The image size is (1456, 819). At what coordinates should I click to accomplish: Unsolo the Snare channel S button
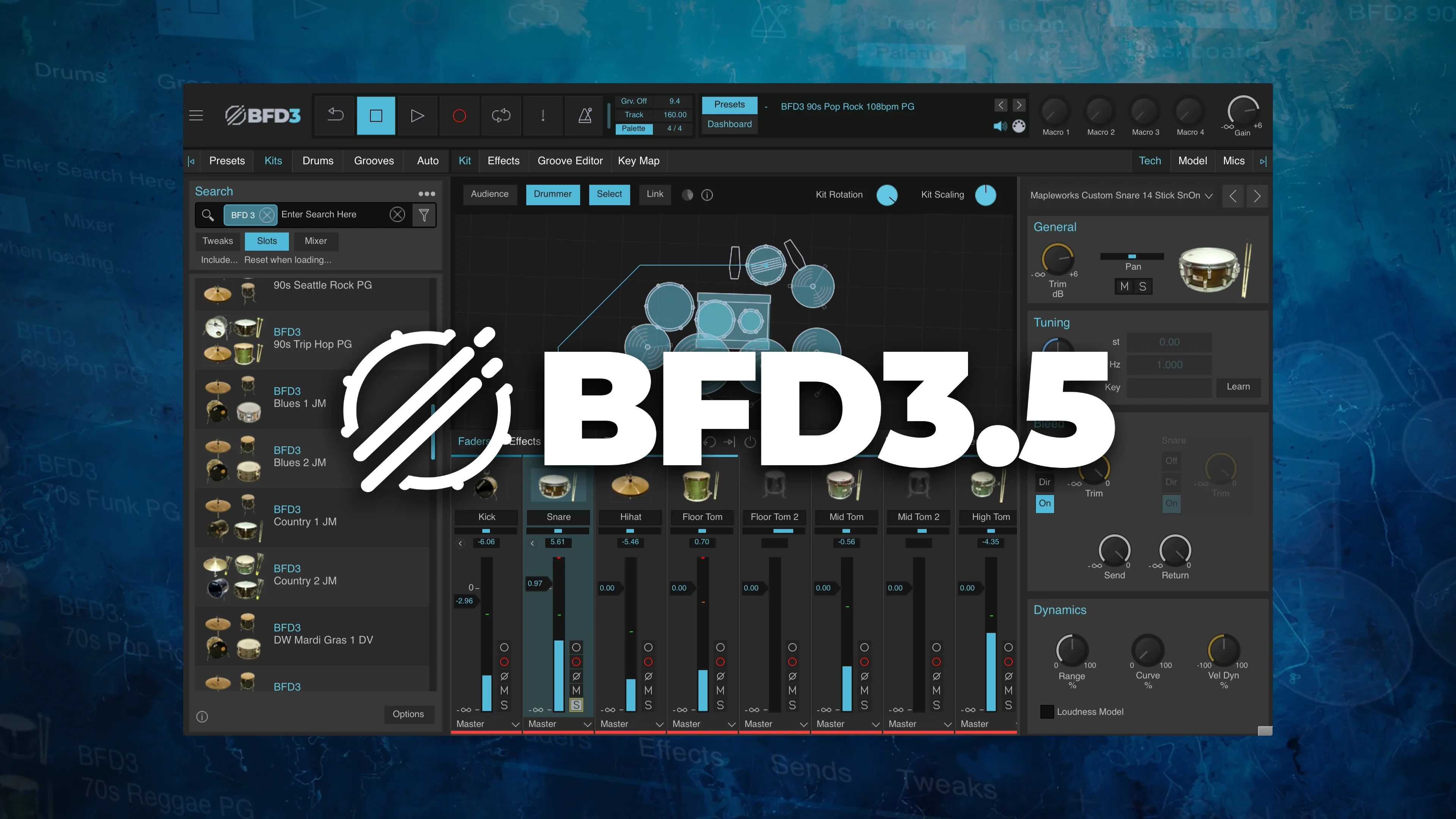point(576,705)
